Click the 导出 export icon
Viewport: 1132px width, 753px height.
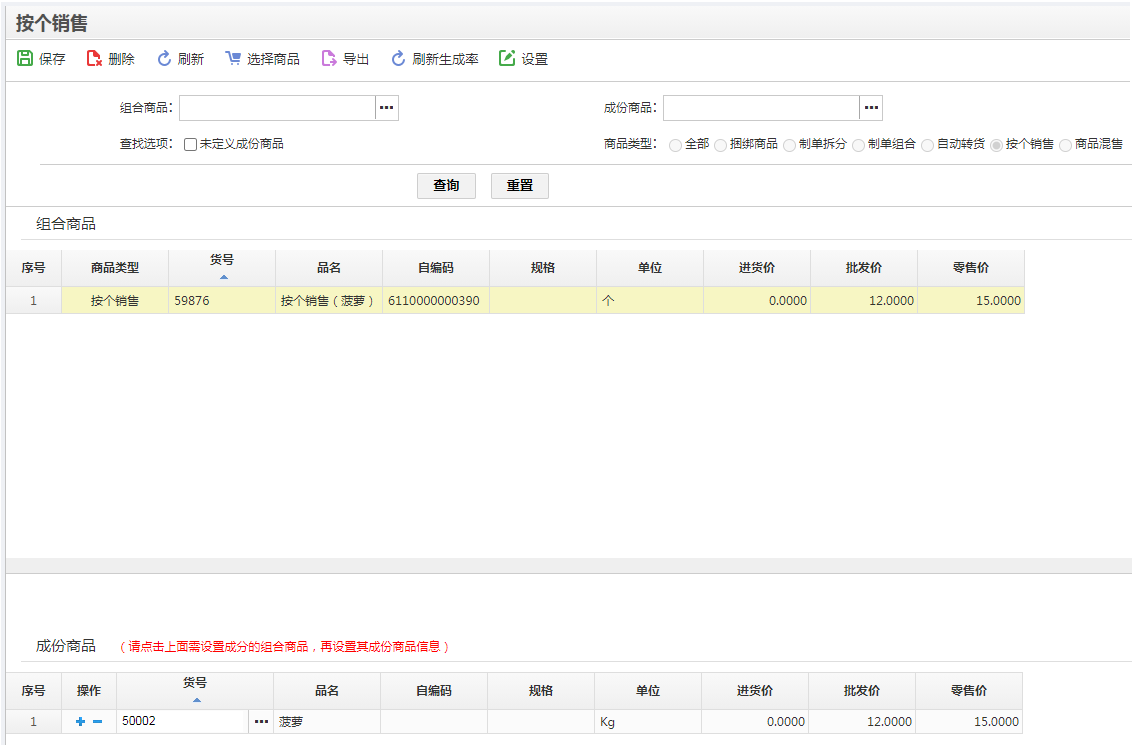(x=328, y=58)
